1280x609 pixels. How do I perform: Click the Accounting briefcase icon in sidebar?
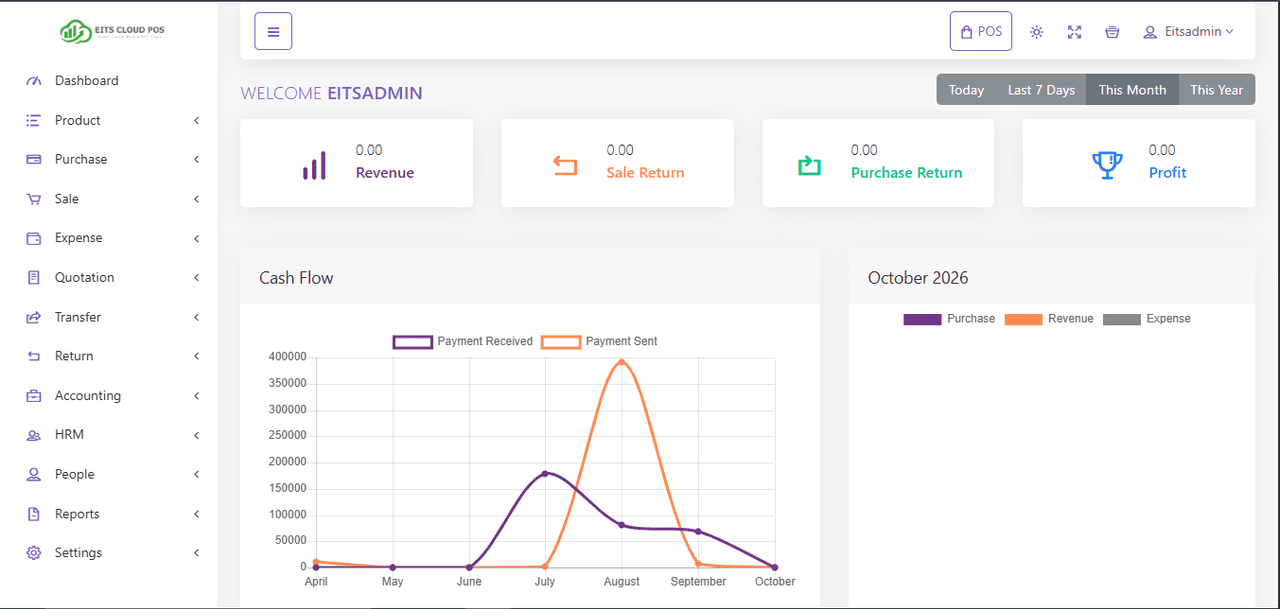34,396
